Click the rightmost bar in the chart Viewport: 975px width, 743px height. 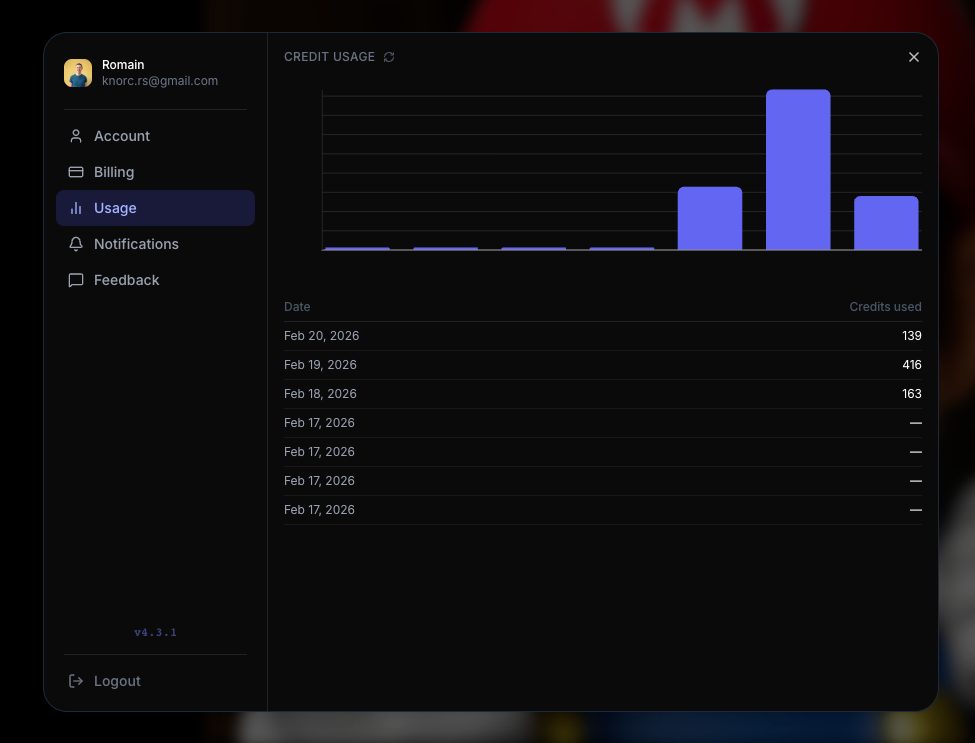coord(886,223)
